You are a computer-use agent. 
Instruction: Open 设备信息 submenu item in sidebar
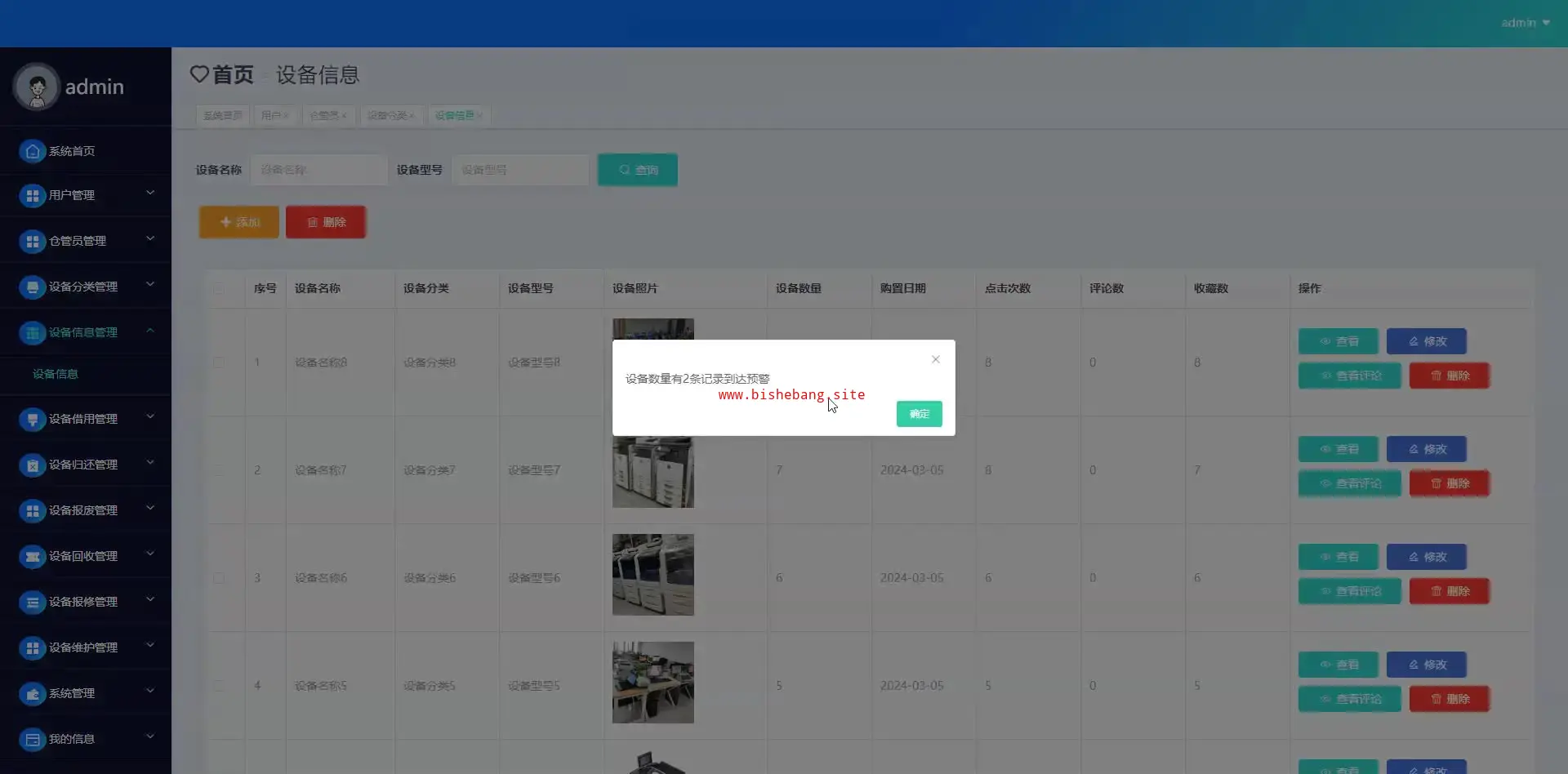click(56, 374)
